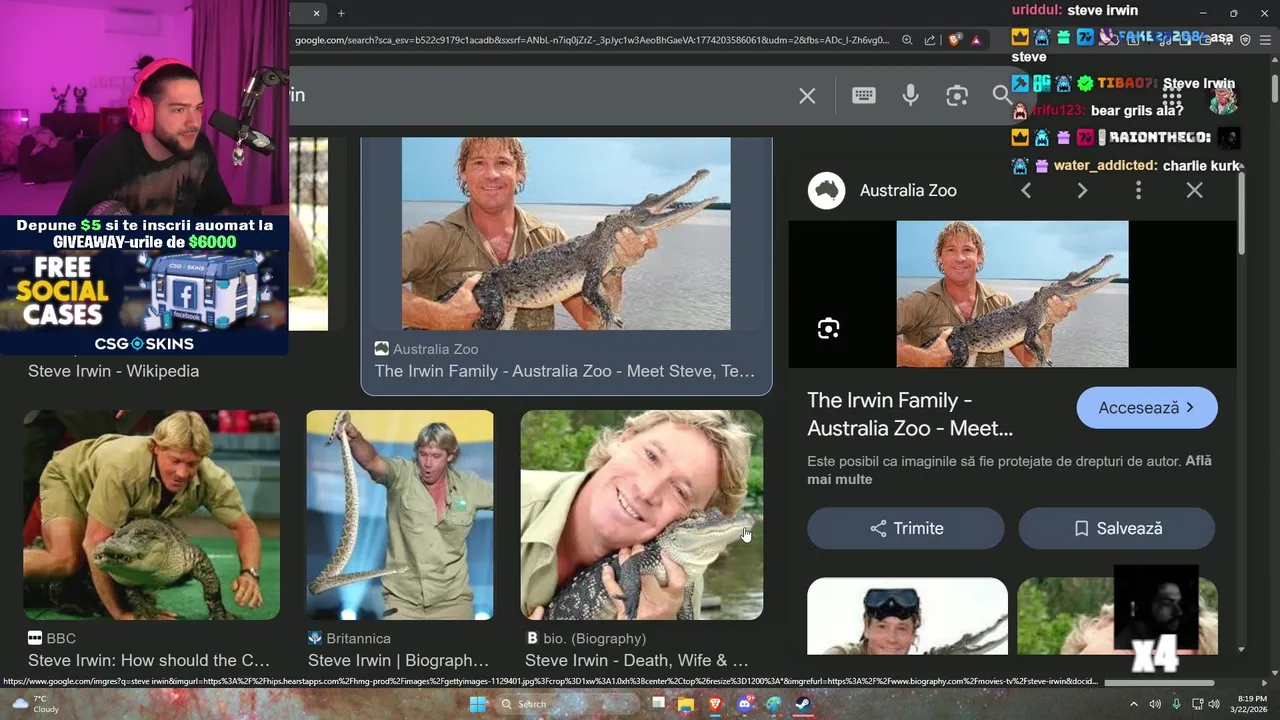Open more options in the image panel
Screen dimensions: 1280x720
coord(1138,190)
